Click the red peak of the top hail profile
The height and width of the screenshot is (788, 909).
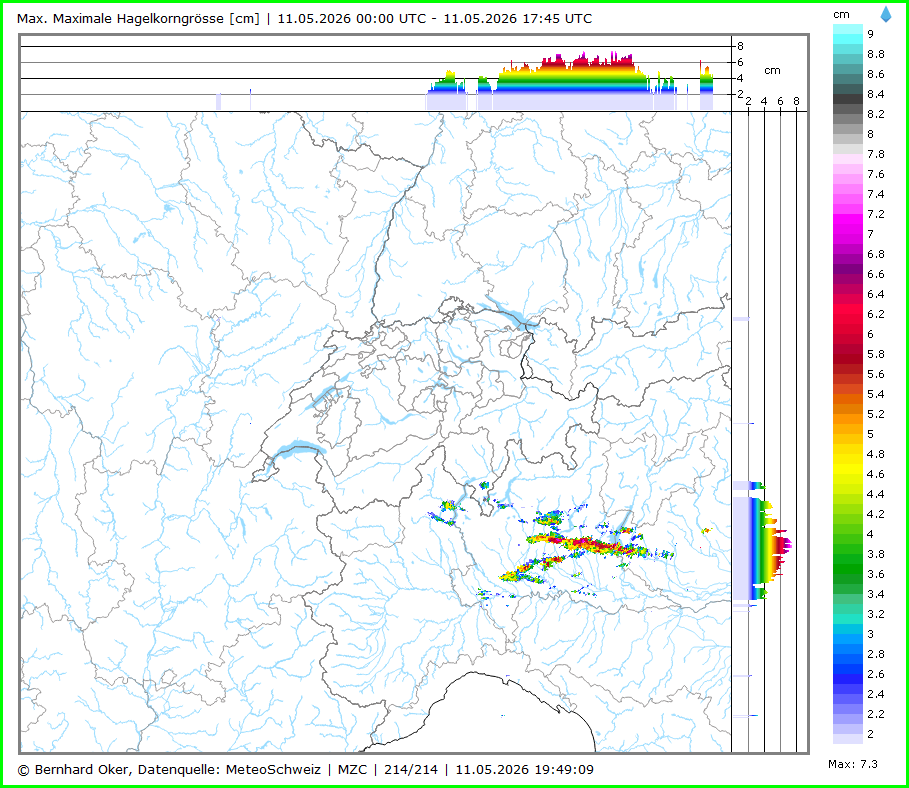(586, 59)
